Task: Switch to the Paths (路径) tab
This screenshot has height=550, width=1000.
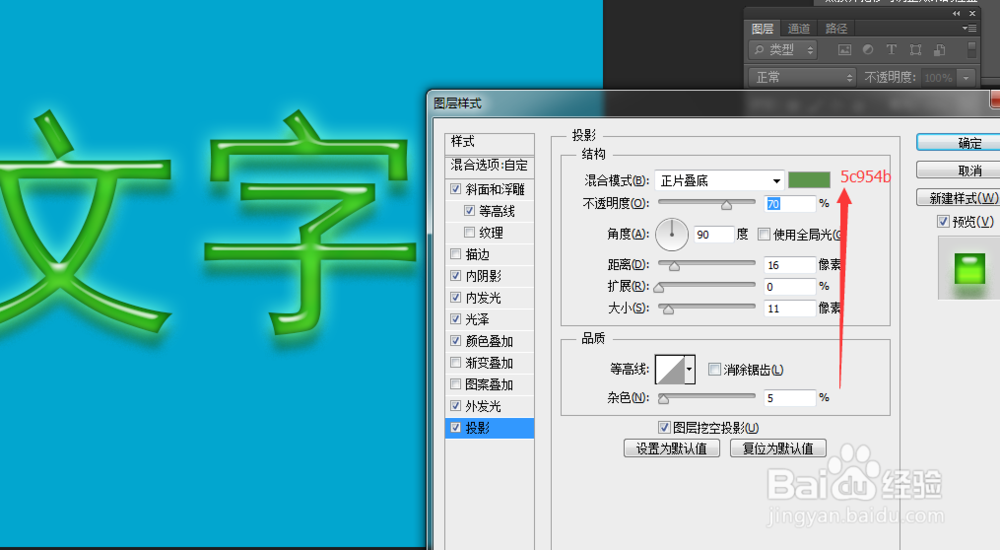Action: 836,29
